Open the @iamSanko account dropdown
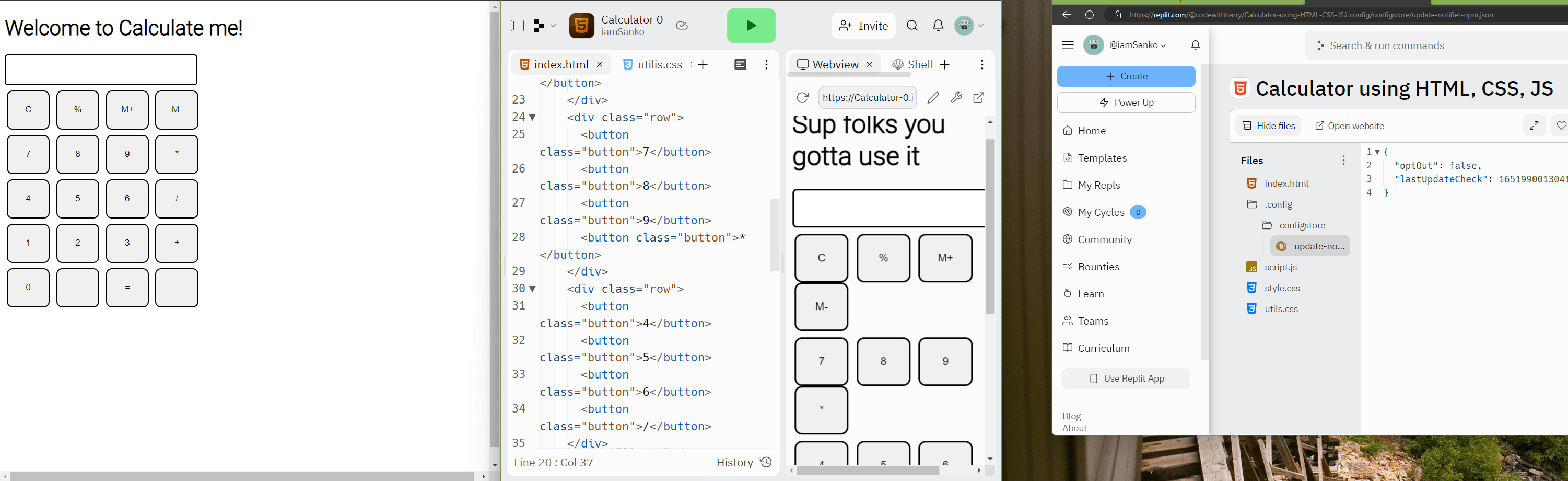Image resolution: width=1568 pixels, height=481 pixels. (x=1137, y=45)
